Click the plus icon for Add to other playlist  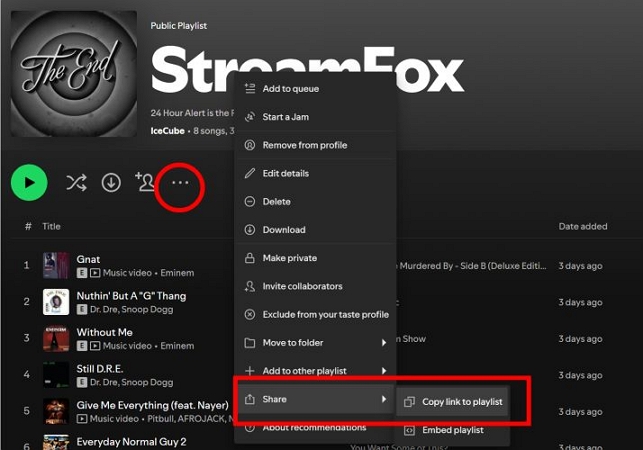[x=250, y=371]
